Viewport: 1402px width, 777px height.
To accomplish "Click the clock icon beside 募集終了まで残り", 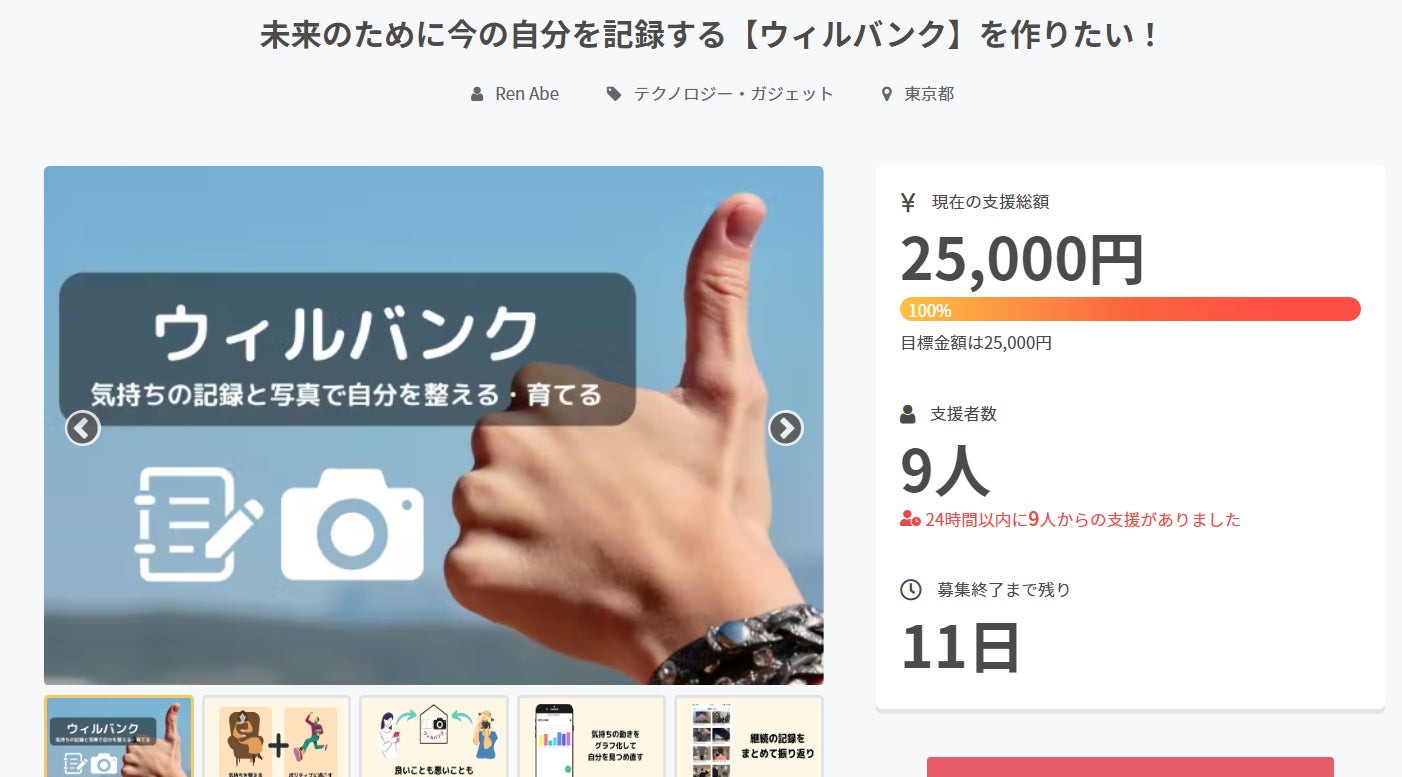I will click(910, 590).
